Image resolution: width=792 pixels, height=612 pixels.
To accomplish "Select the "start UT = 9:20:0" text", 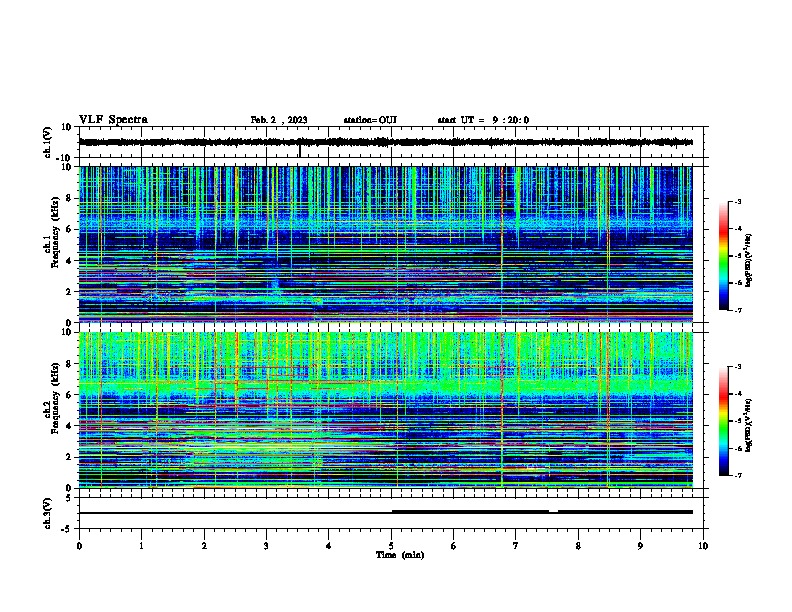I will pos(483,120).
